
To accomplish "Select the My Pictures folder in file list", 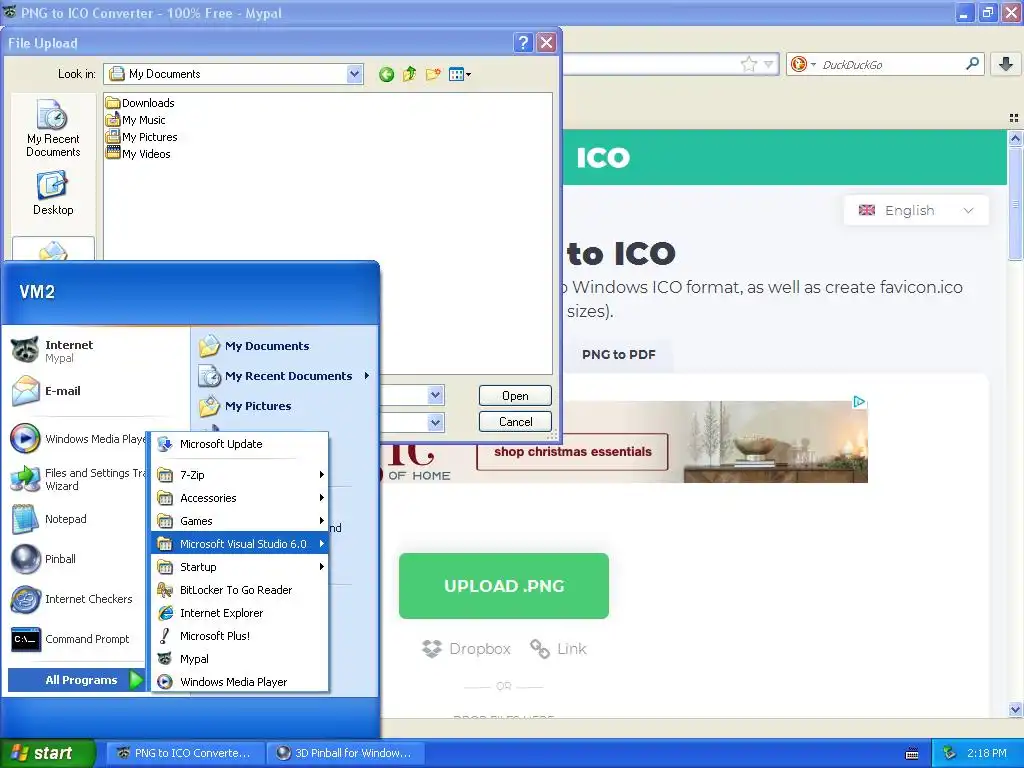I will (x=142, y=136).
